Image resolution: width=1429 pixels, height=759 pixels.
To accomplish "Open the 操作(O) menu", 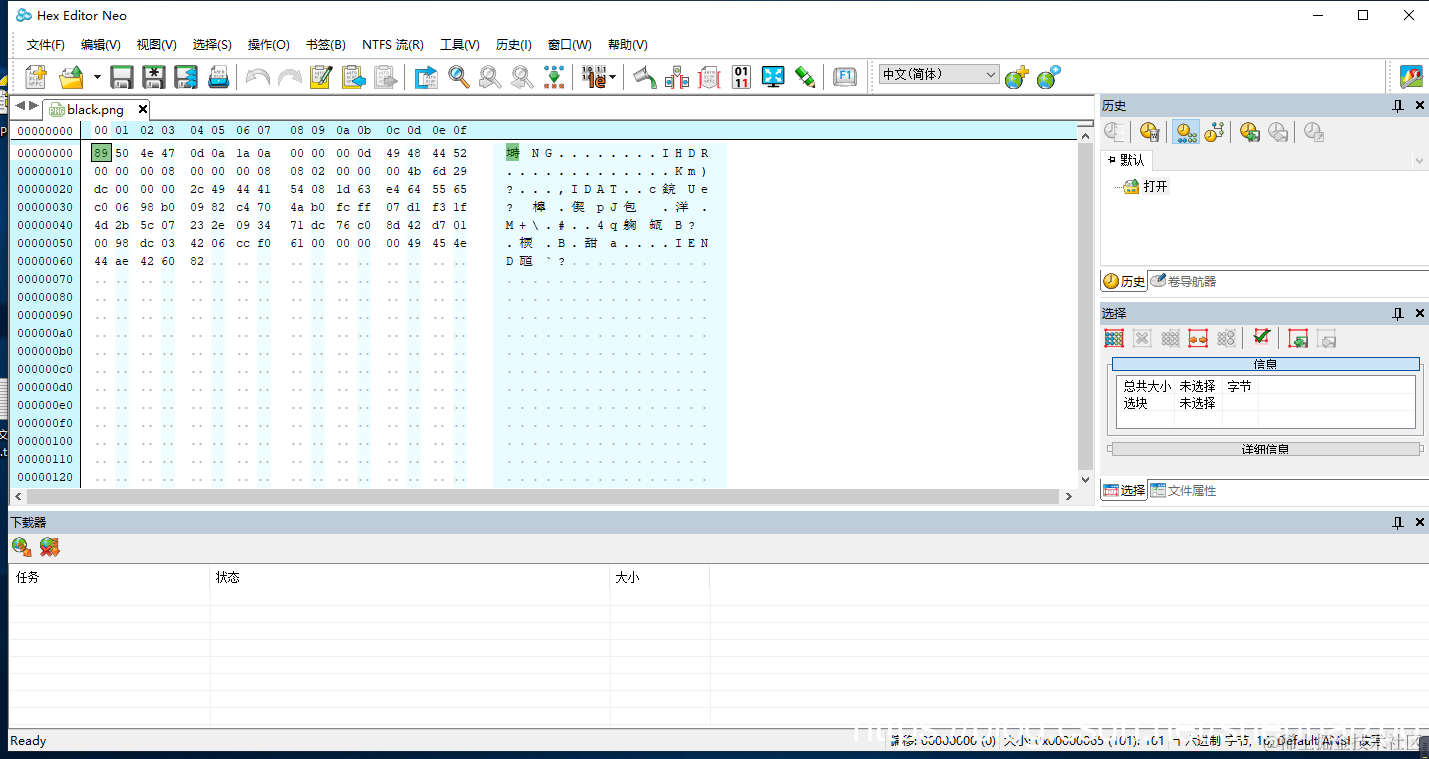I will pos(269,45).
